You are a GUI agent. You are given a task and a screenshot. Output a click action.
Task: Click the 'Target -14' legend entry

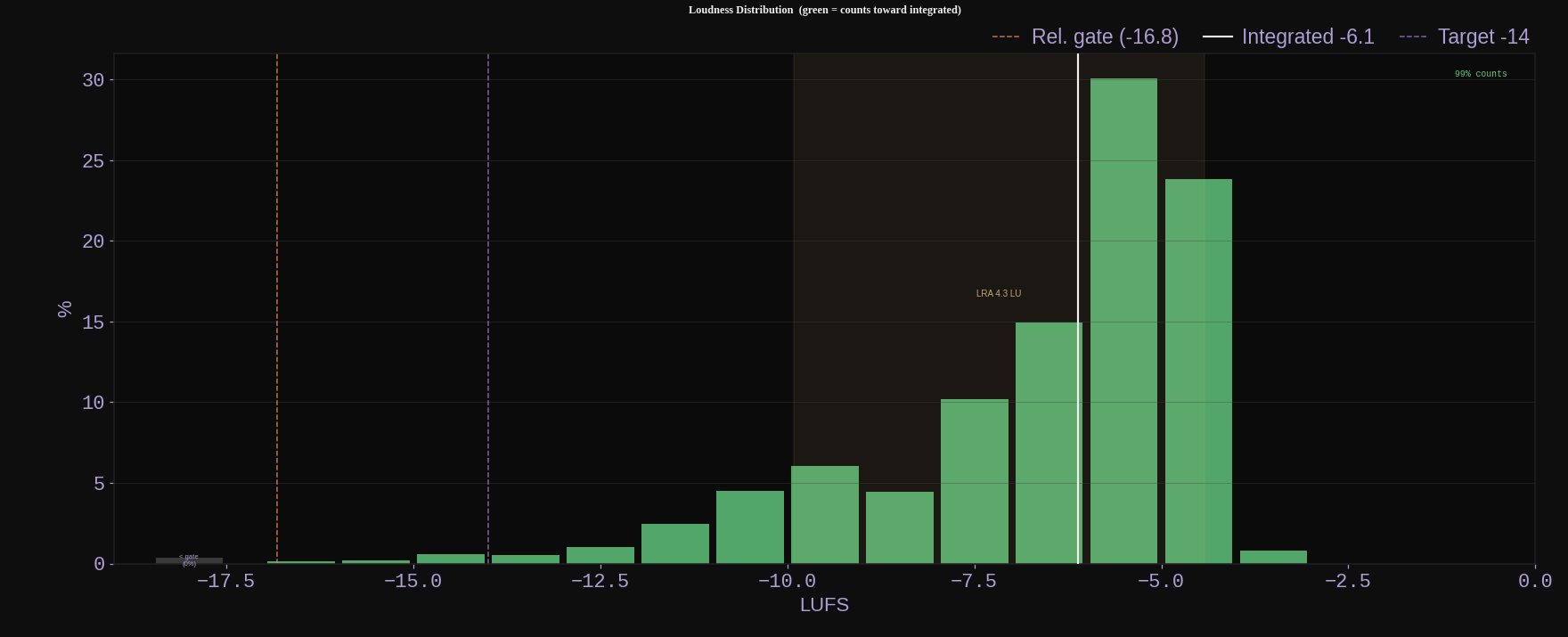[1465, 37]
